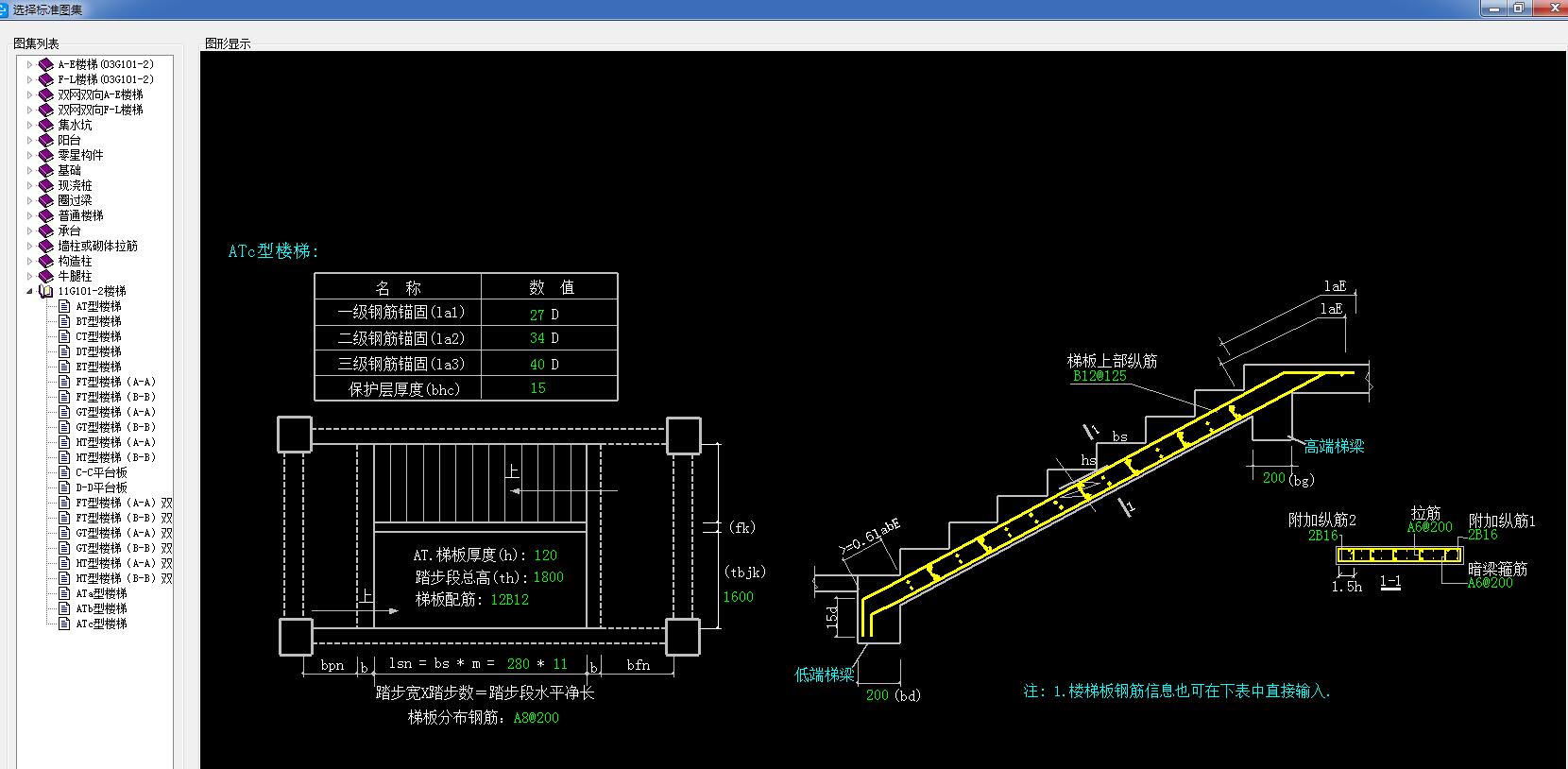Image resolution: width=1568 pixels, height=769 pixels.
Task: Click the book icon beside 基础
Action: [x=45, y=170]
